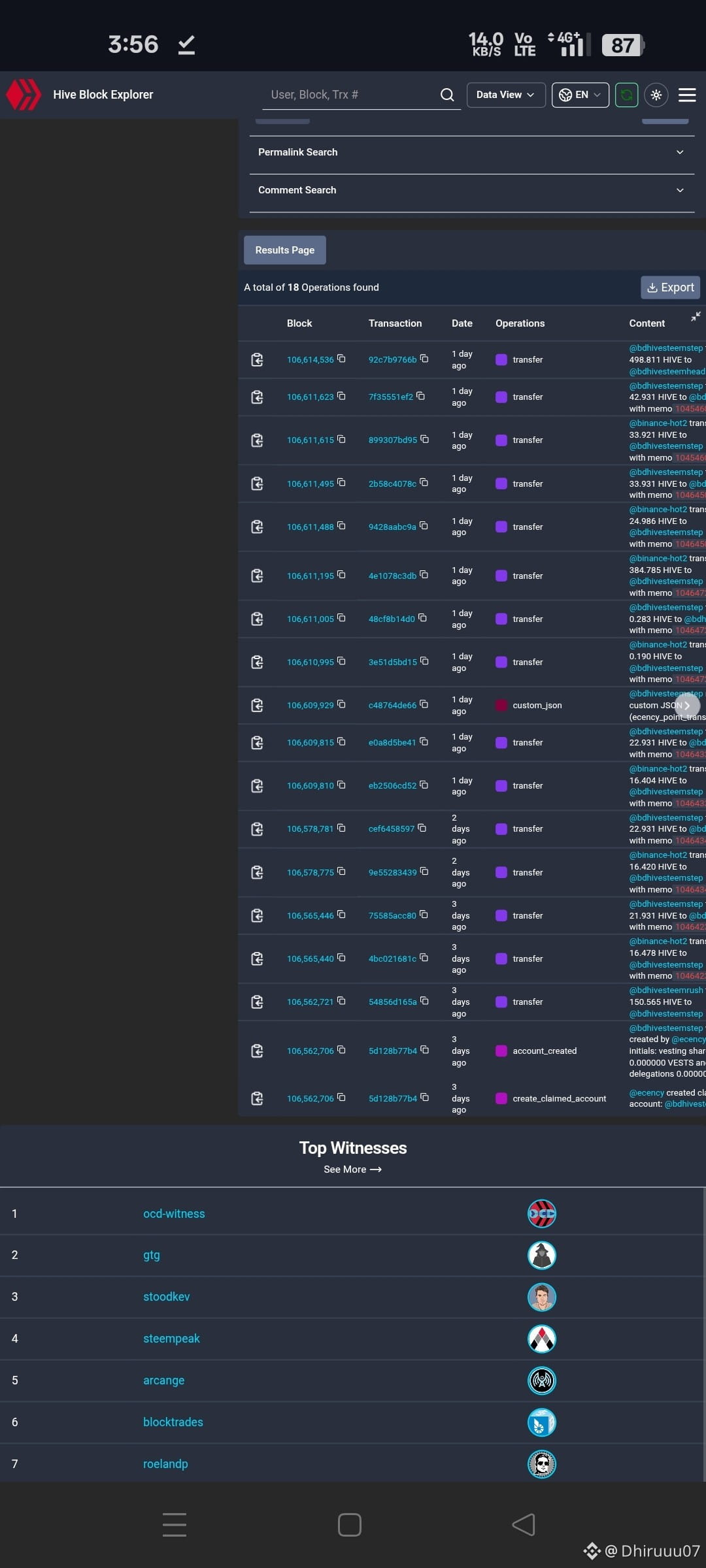This screenshot has width=706, height=1568.
Task: Click the Operations column header
Action: click(x=520, y=323)
